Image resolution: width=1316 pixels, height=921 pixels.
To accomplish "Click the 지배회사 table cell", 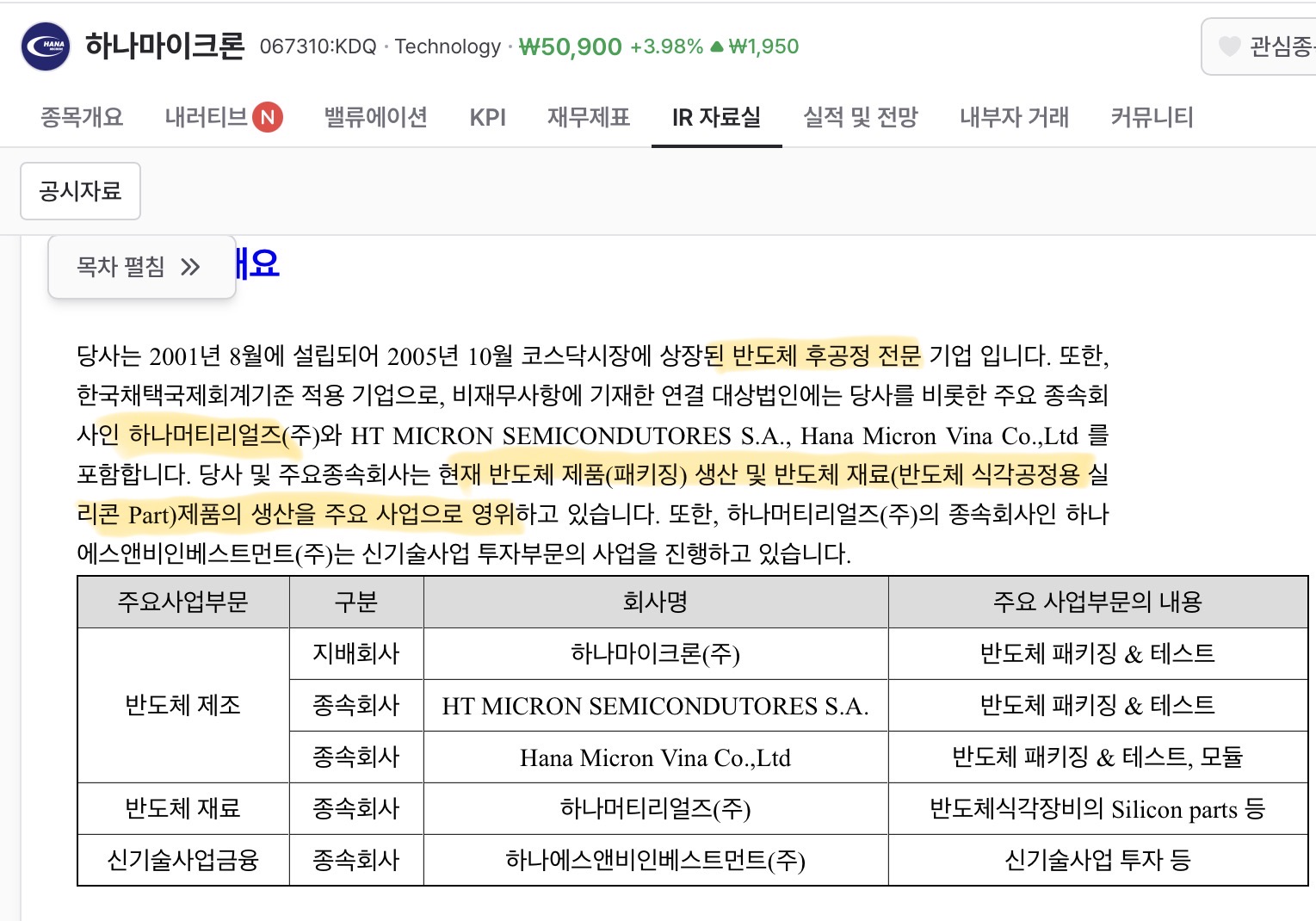I will coord(356,654).
